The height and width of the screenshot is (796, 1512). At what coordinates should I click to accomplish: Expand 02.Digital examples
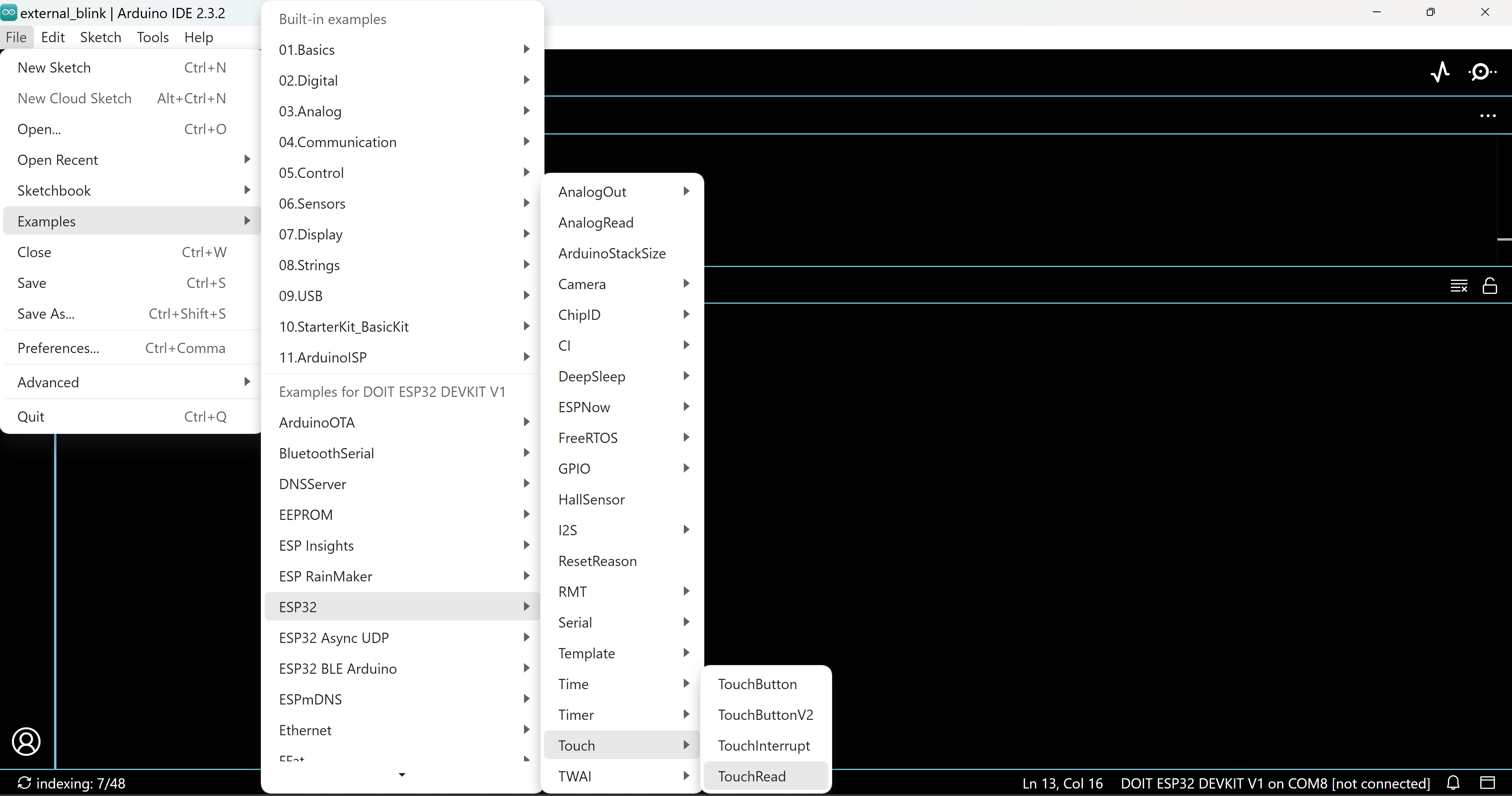tap(402, 80)
